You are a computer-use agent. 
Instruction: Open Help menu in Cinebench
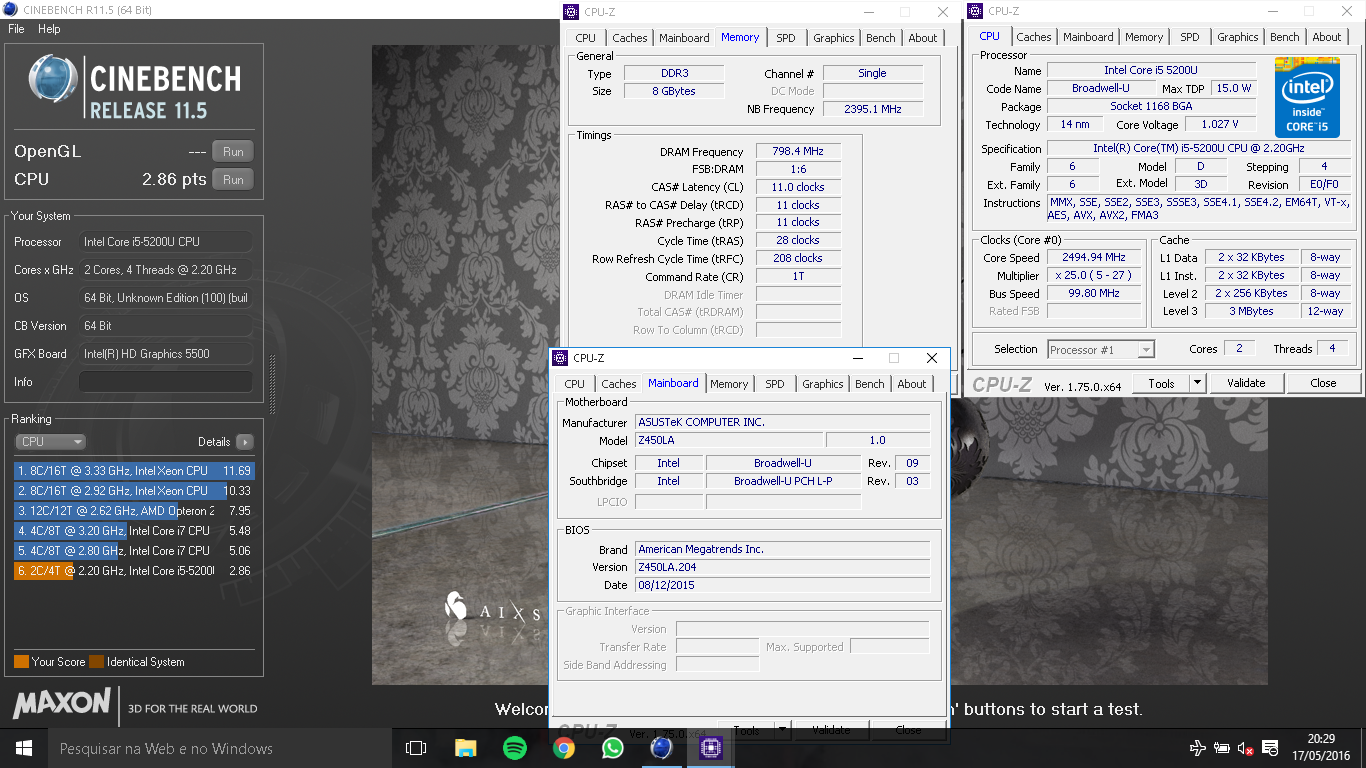[x=49, y=29]
